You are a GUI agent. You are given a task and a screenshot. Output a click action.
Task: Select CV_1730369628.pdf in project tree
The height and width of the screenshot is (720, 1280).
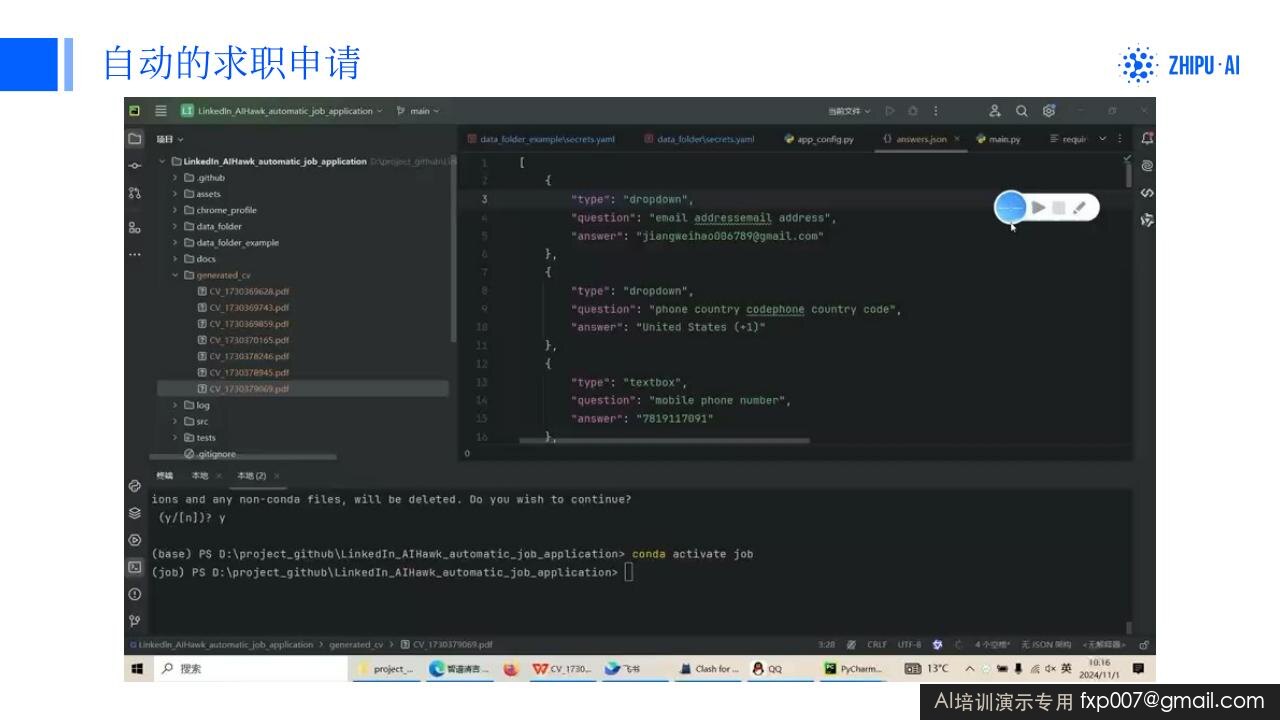(249, 291)
